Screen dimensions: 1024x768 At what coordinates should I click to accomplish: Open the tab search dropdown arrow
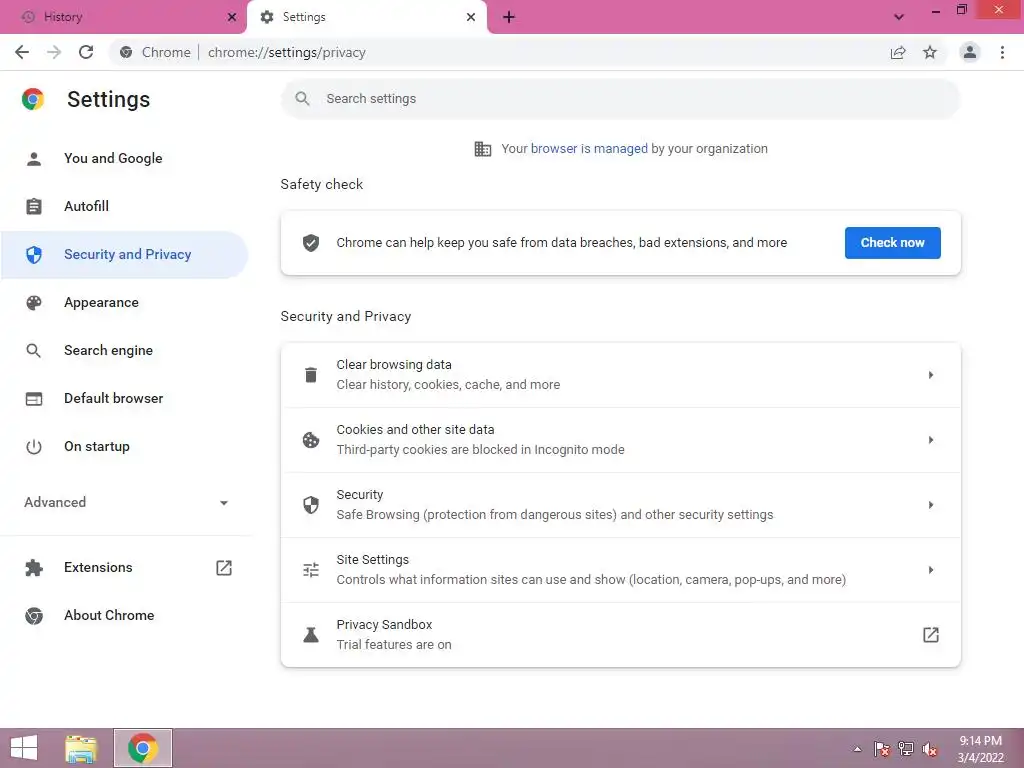(899, 17)
